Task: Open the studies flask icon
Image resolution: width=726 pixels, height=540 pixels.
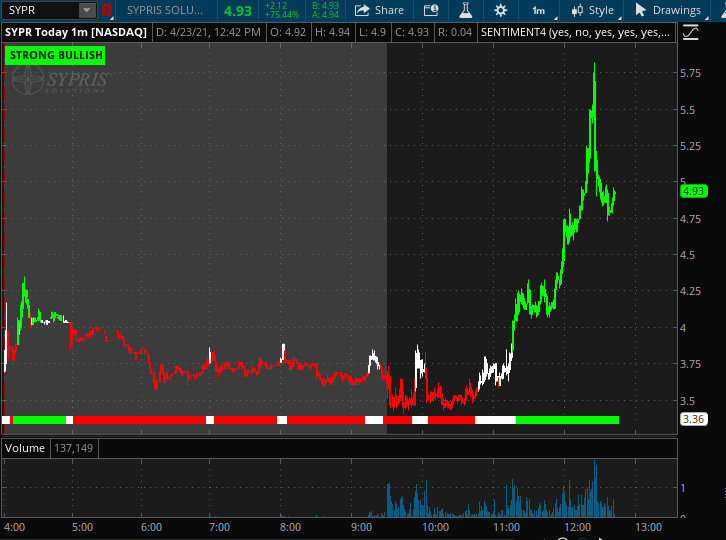Action: (x=465, y=10)
